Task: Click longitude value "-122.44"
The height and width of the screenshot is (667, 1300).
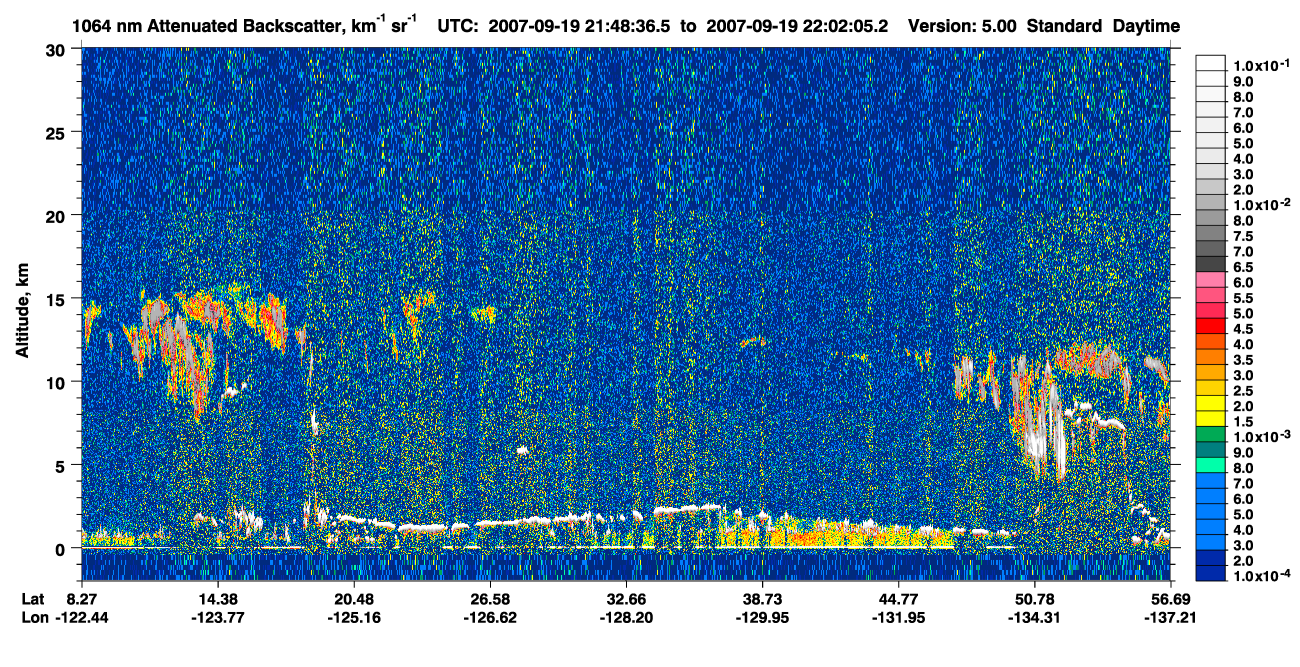Action: coord(81,617)
